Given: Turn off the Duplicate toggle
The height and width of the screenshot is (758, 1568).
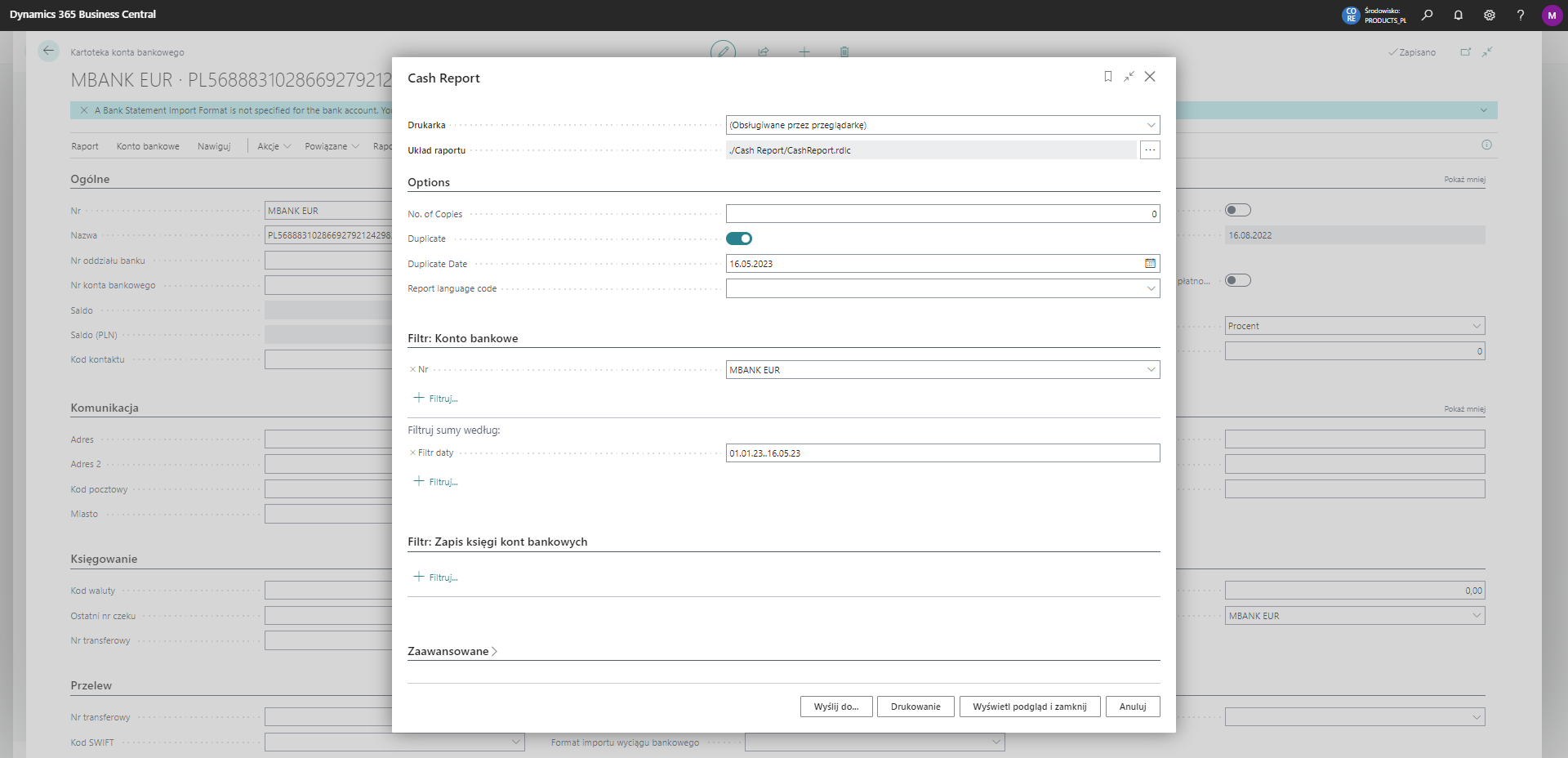Looking at the screenshot, I should pos(738,239).
